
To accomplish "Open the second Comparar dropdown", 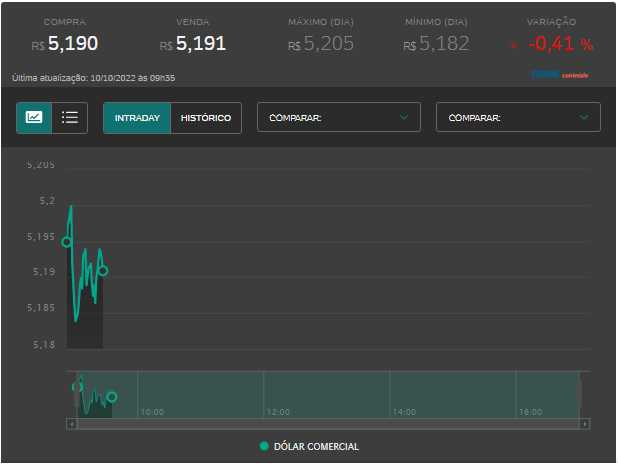I will pyautogui.click(x=518, y=117).
